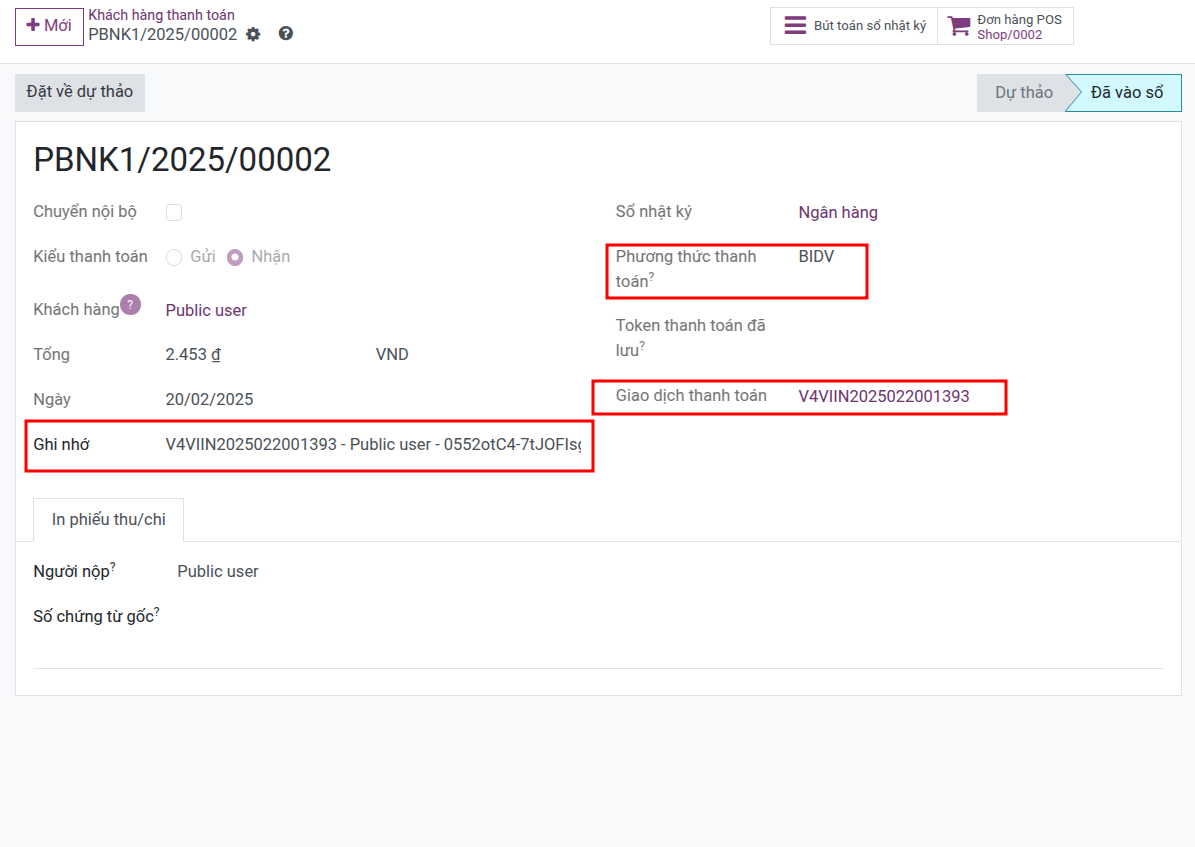Screen dimensions: 1195x847
Task: Open the Ngân hàng journal link
Action: (837, 212)
